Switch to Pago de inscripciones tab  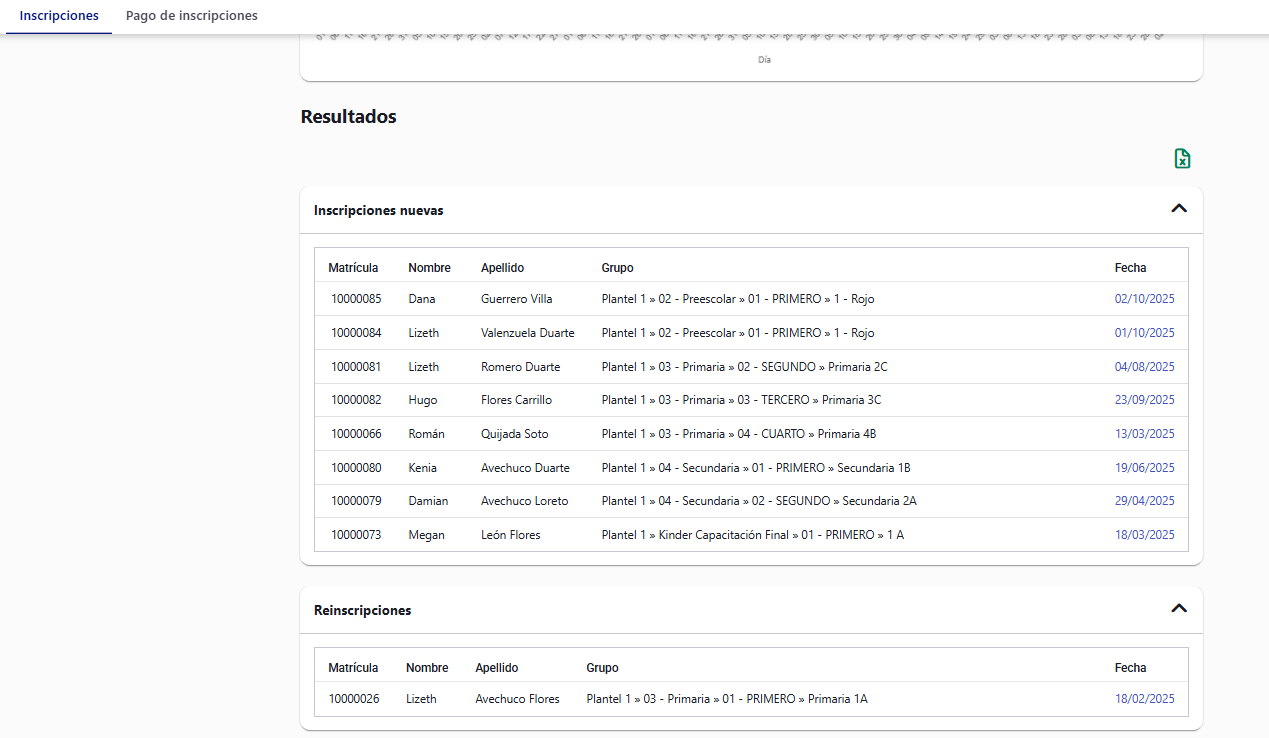pyautogui.click(x=191, y=16)
